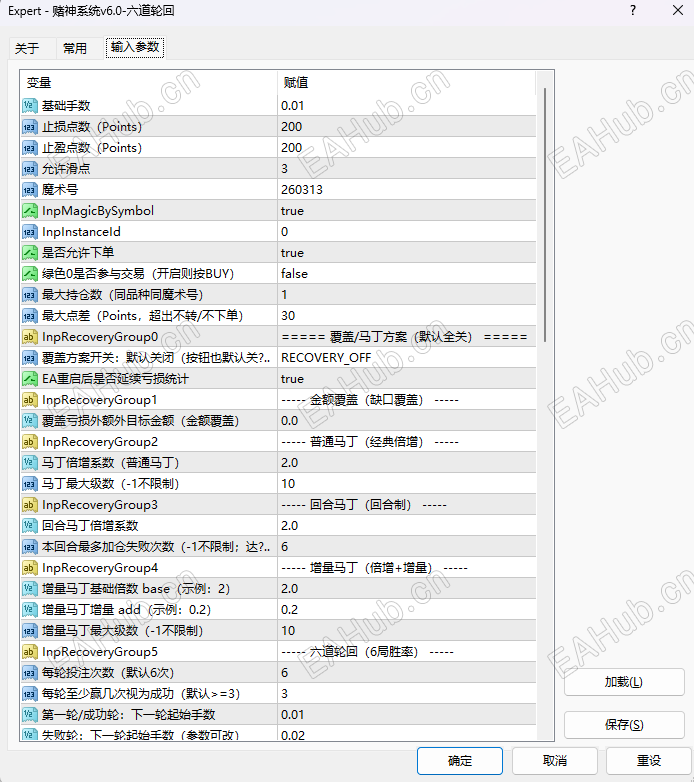Click the 六道轮回 (6局胜率) value cell
This screenshot has width=694, height=782.
coord(407,652)
